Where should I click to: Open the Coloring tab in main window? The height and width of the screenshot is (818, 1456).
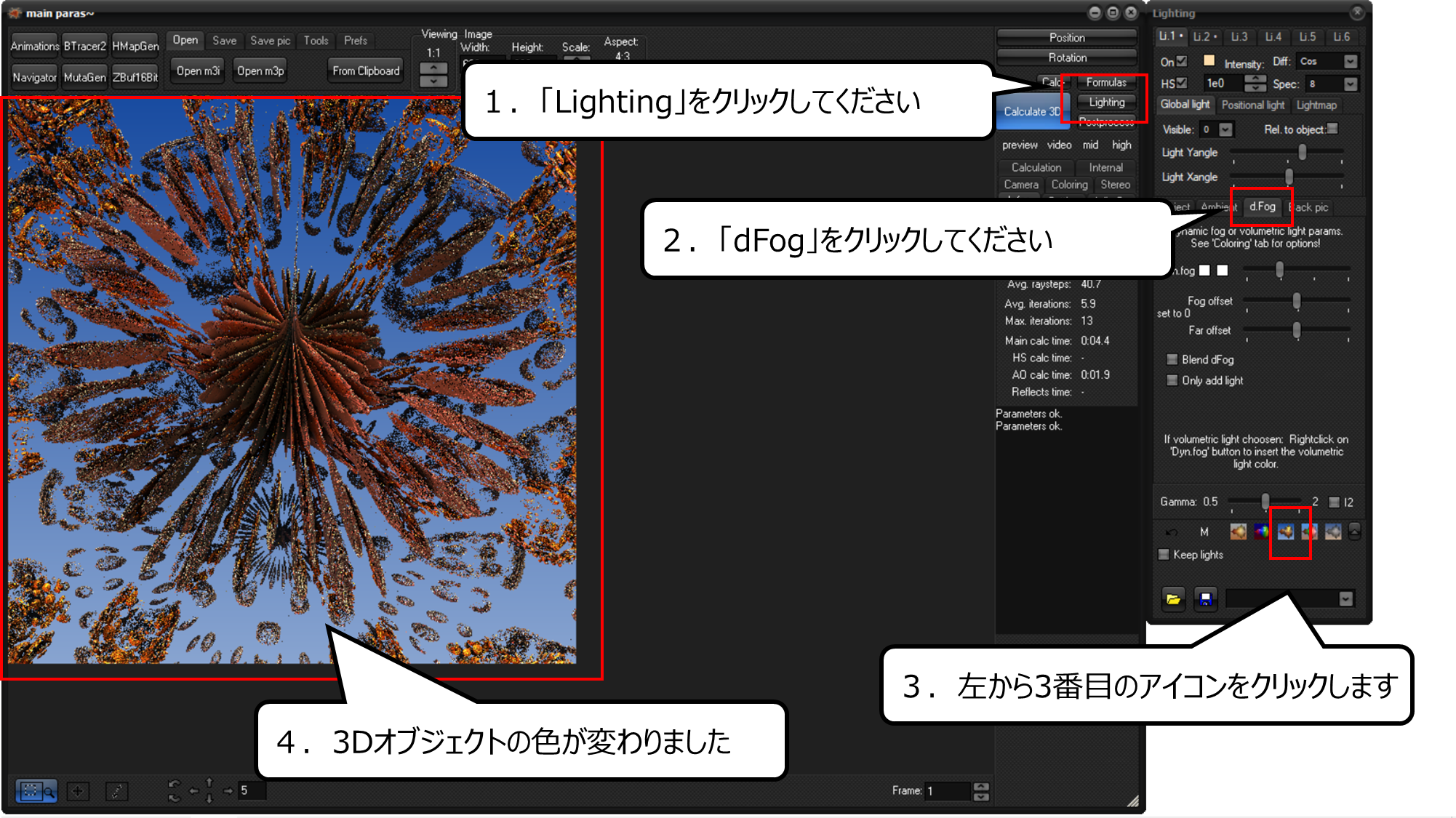(x=1069, y=185)
